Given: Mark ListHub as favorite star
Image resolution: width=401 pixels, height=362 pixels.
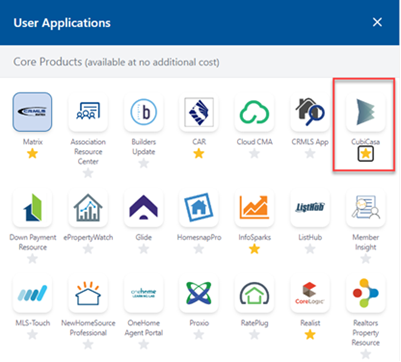Looking at the screenshot, I should [x=310, y=249].
